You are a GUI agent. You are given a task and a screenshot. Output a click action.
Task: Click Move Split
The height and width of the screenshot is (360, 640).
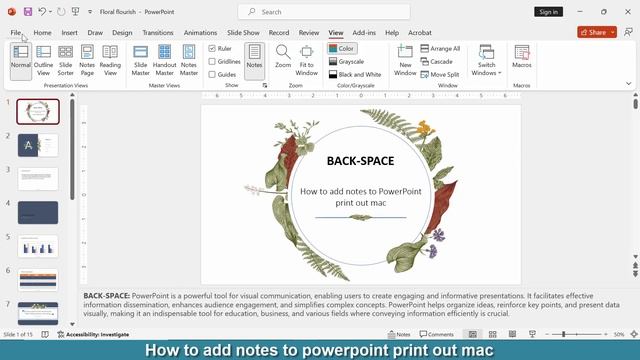pyautogui.click(x=440, y=75)
